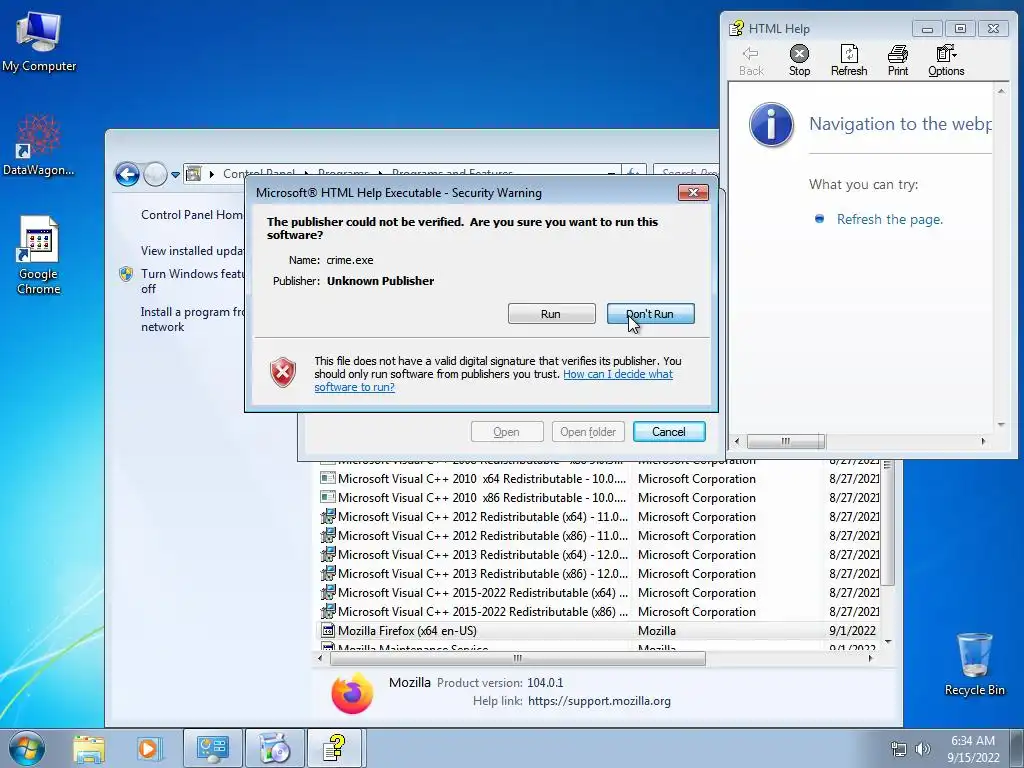Click 'Refresh the page.' link in HTML Help

point(889,219)
